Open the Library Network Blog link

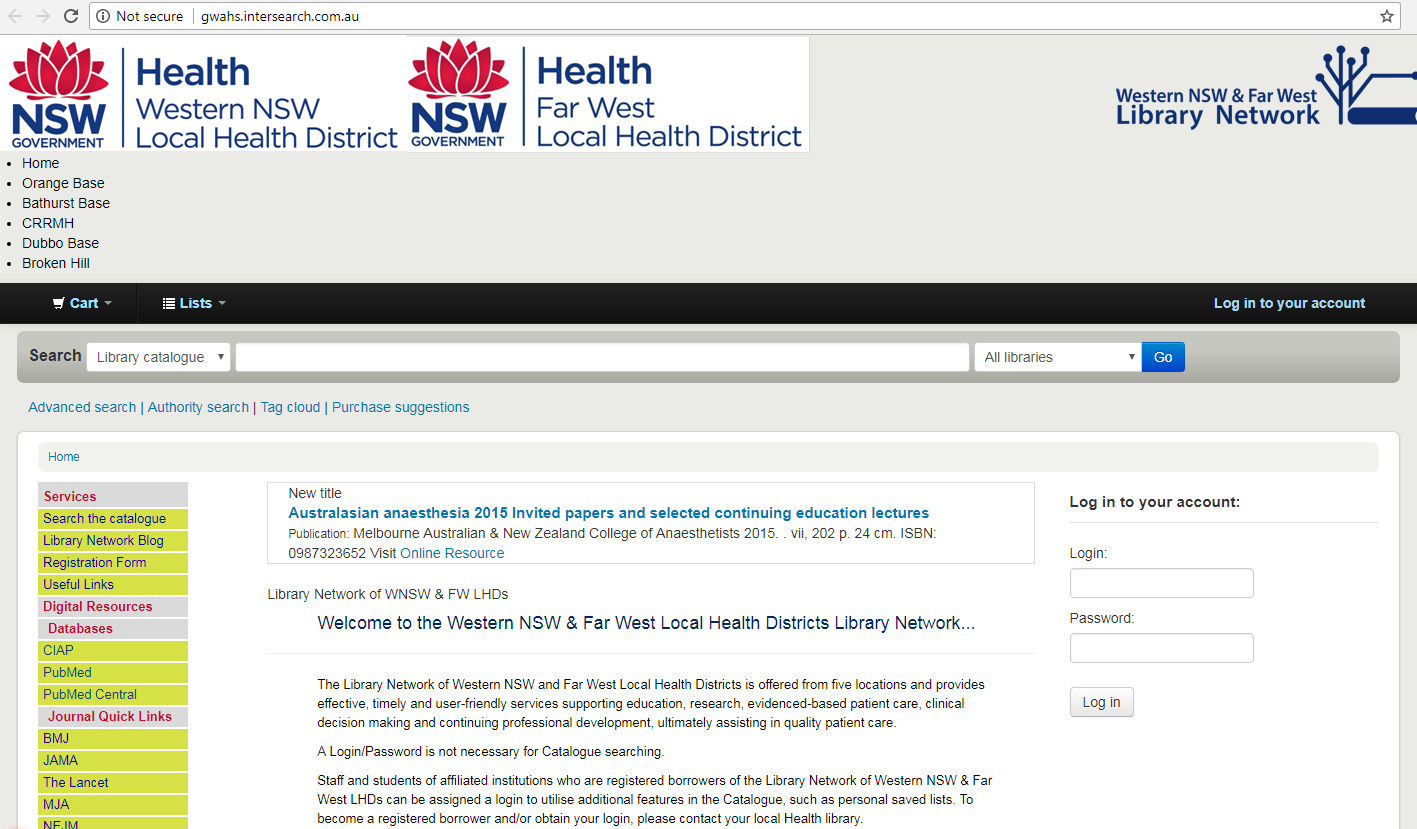pos(113,540)
